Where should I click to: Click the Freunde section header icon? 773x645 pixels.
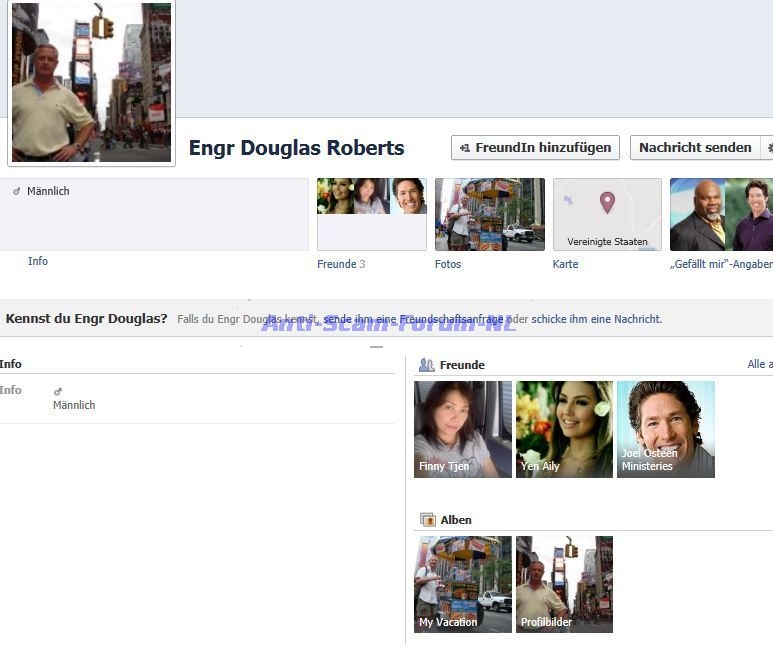point(427,365)
